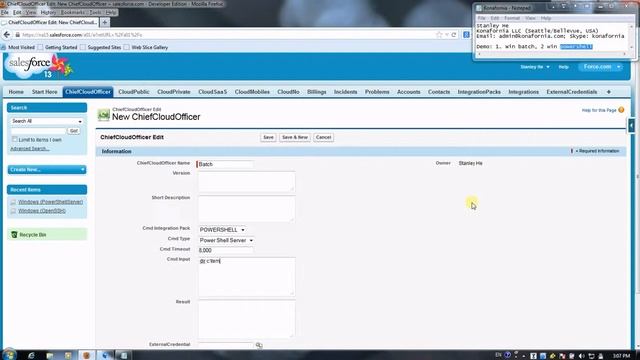Click the Salesforce logo
This screenshot has height=360, width=640.
39,66
